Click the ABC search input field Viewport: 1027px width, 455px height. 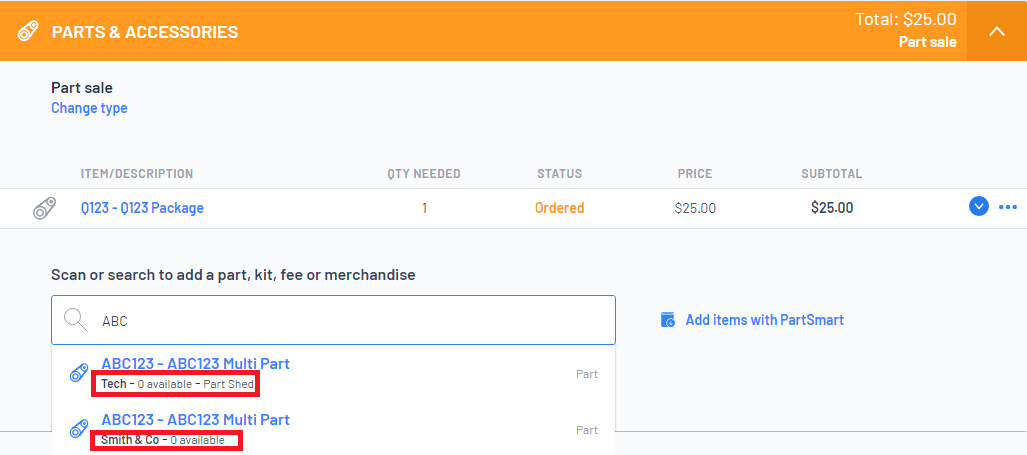pyautogui.click(x=333, y=320)
